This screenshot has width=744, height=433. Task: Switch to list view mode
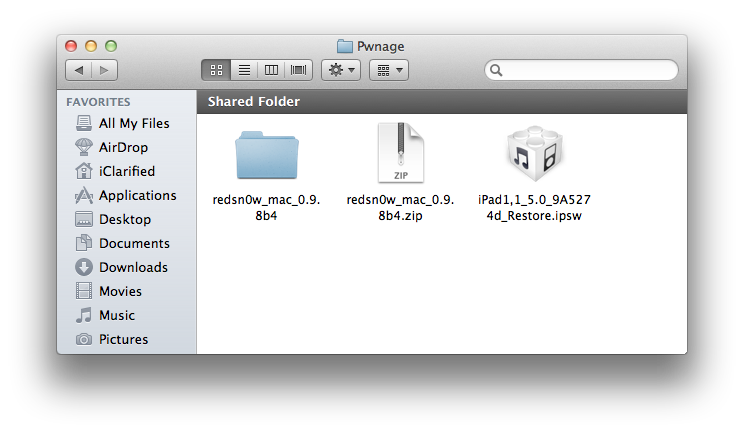243,70
